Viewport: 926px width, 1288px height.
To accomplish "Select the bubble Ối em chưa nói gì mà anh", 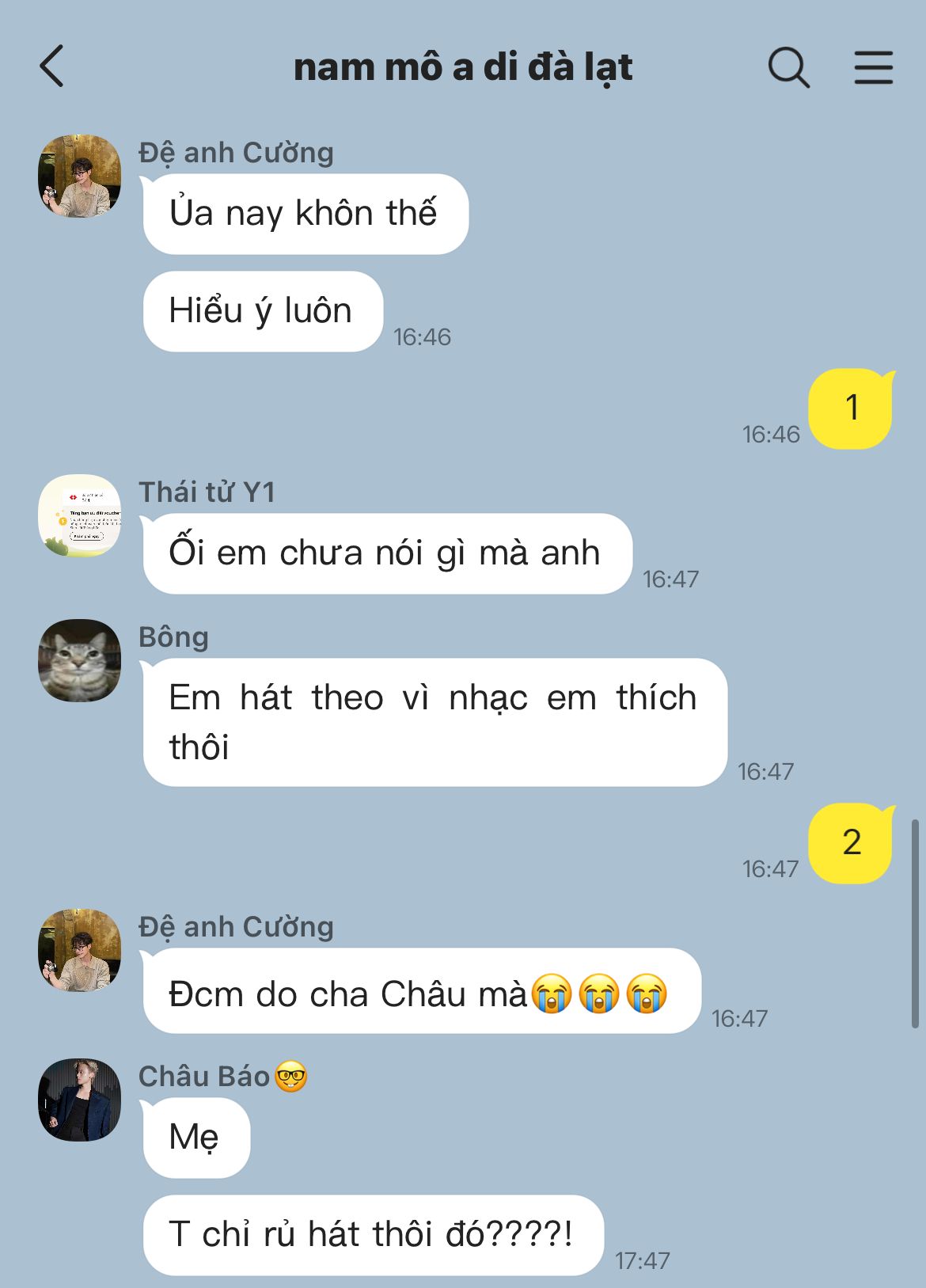I will coord(387,553).
